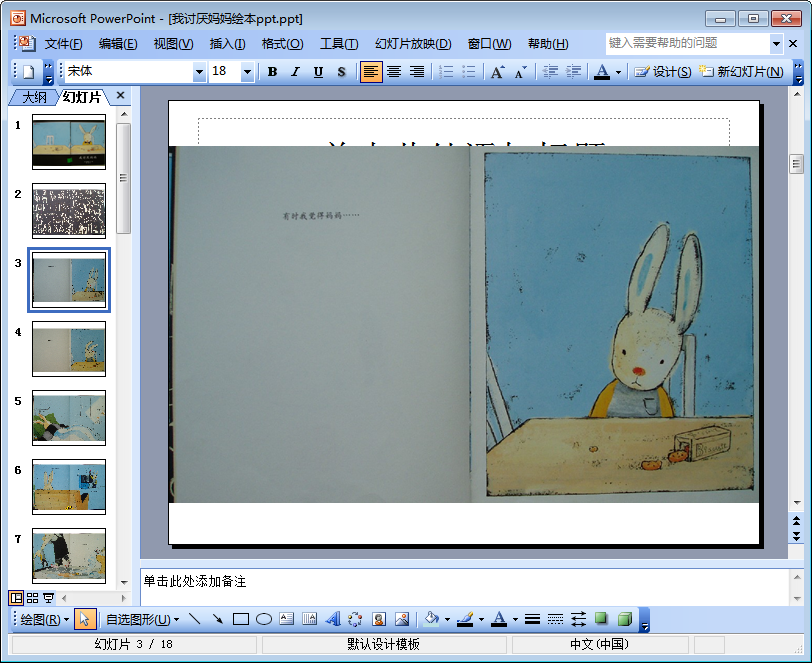Insert diagram or organization chart icon
The height and width of the screenshot is (663, 812).
tap(355, 619)
